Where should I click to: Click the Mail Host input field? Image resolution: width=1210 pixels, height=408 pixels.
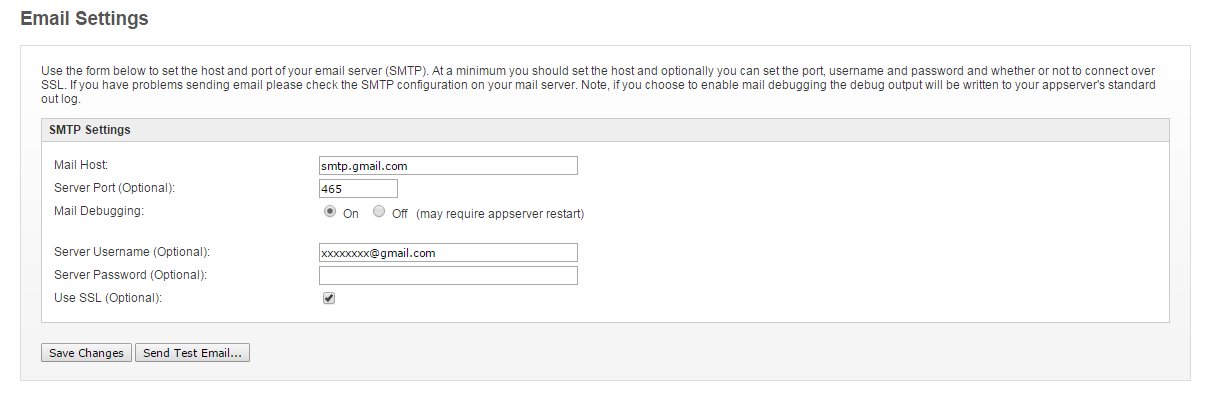[x=448, y=166]
